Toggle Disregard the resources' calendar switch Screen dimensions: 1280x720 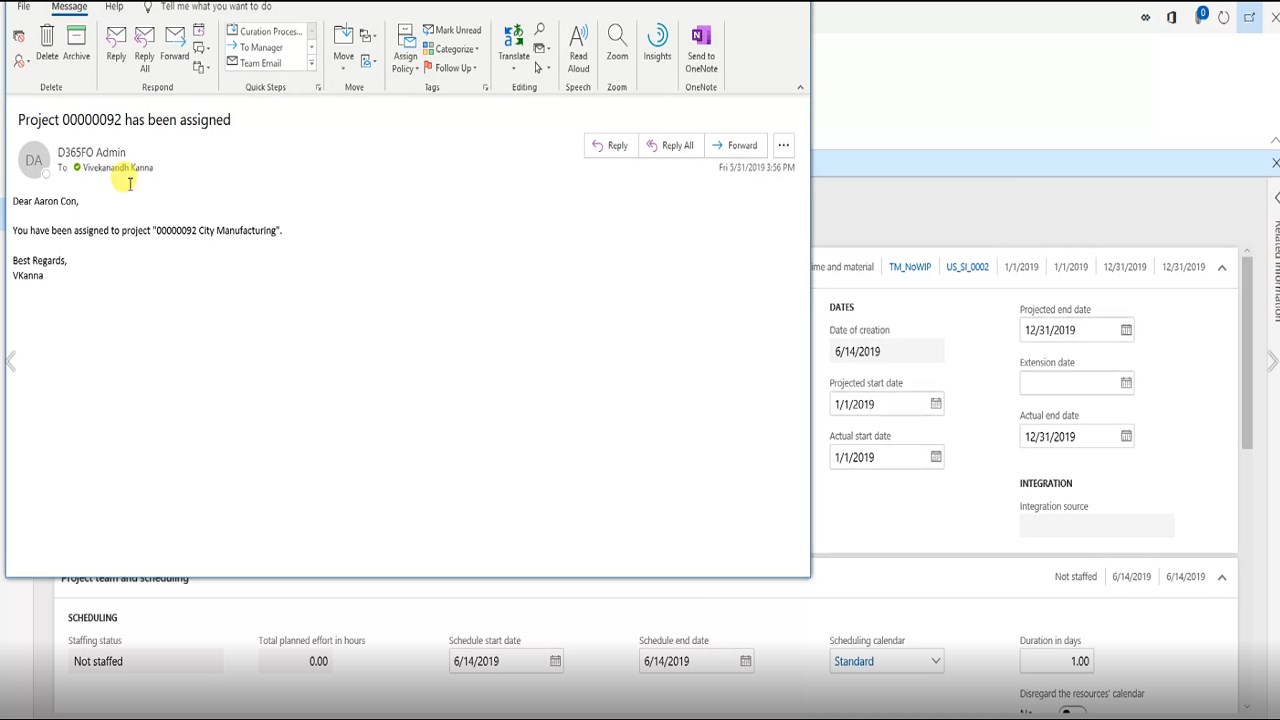(1071, 712)
